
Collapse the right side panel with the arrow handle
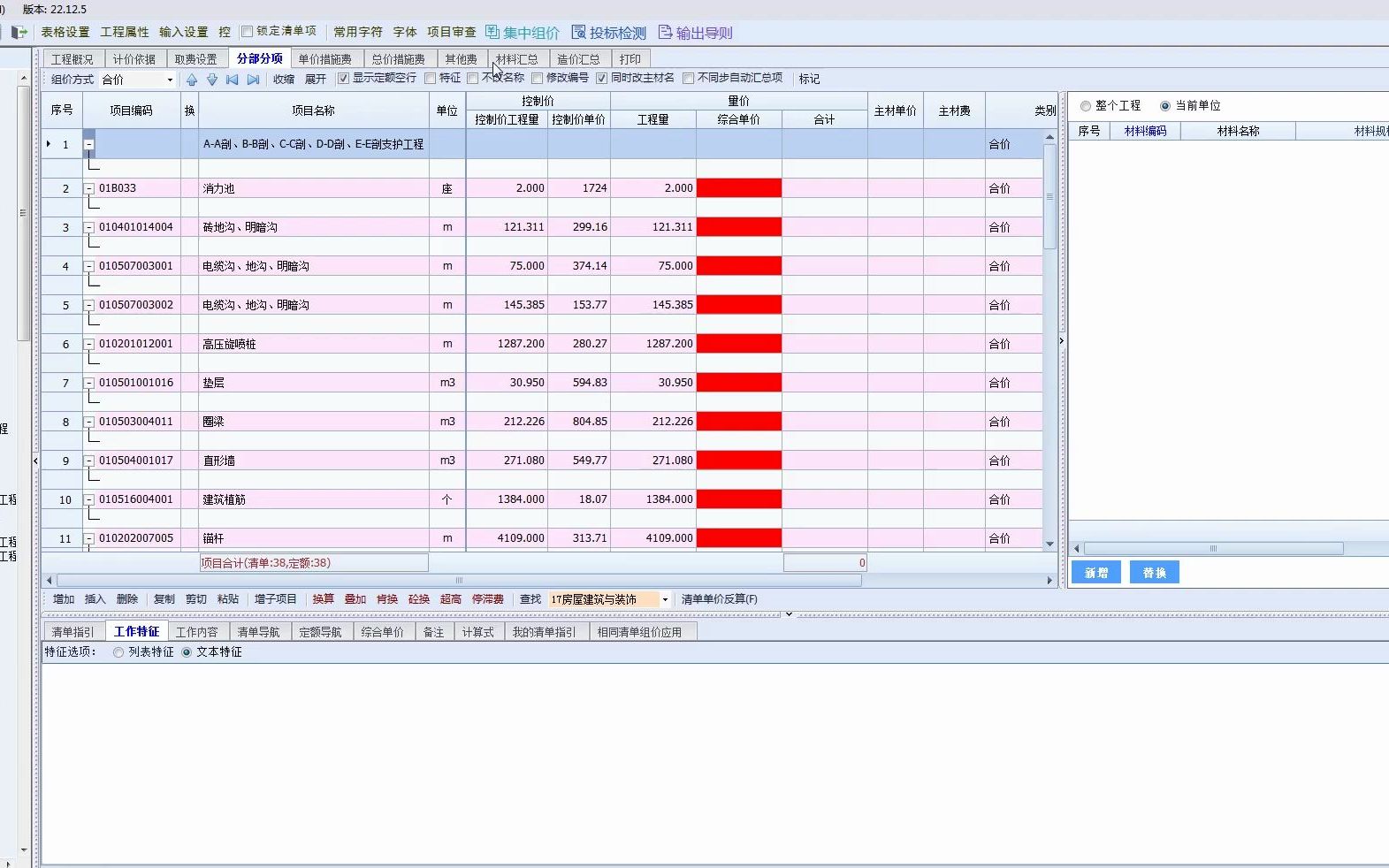1062,340
